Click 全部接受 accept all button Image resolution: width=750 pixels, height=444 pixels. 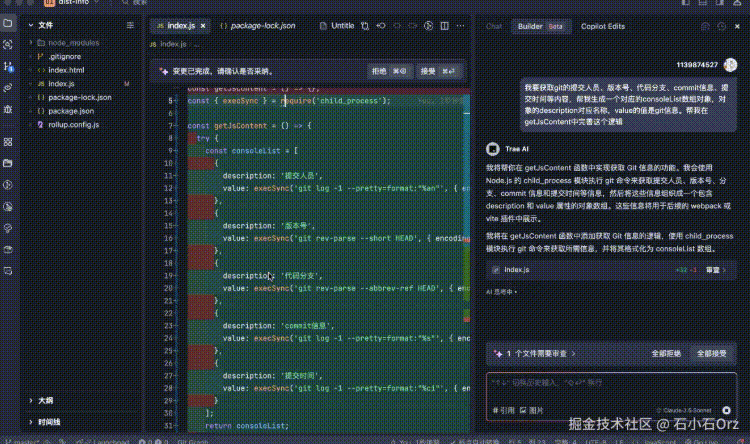[711, 354]
